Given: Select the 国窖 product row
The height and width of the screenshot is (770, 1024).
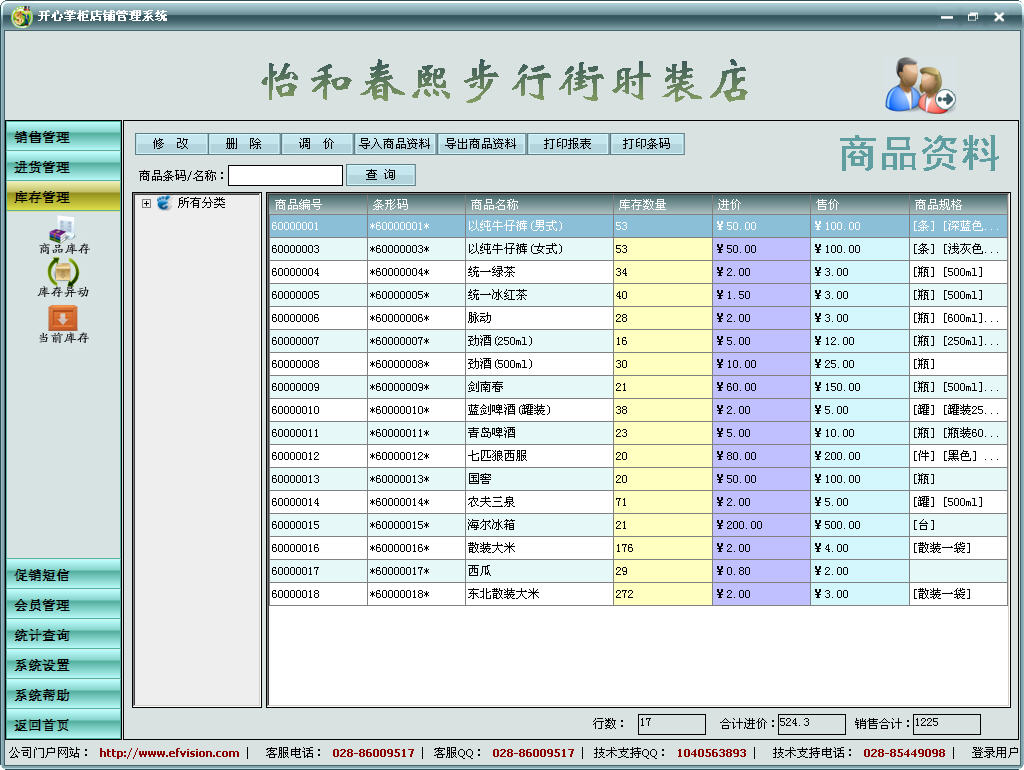Looking at the screenshot, I should tap(638, 479).
